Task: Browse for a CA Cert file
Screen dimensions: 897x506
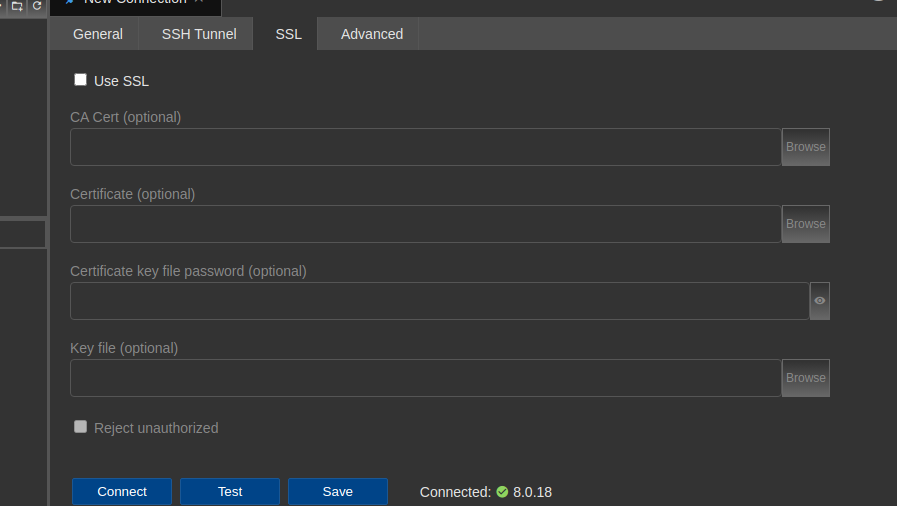Action: click(805, 147)
